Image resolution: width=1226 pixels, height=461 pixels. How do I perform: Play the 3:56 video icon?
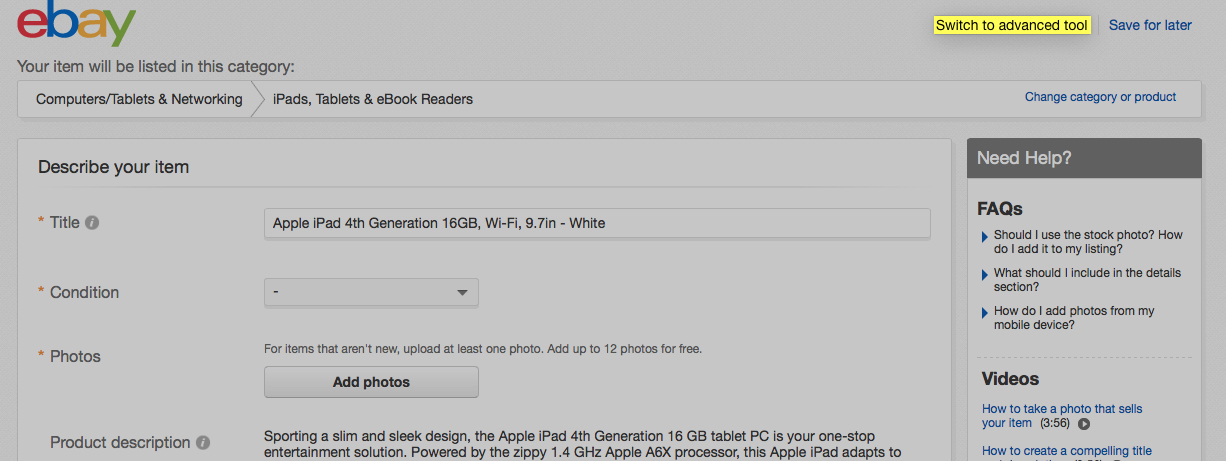click(x=1084, y=424)
